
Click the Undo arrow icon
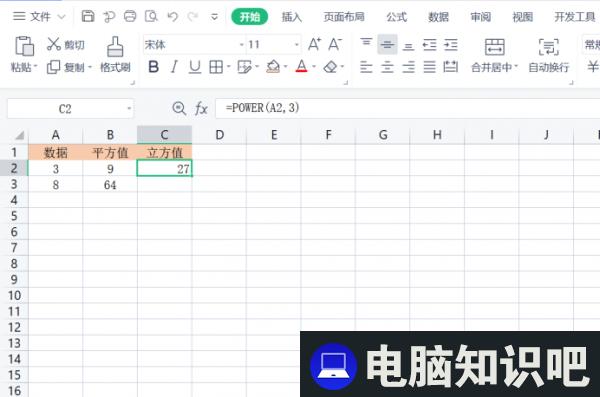point(173,16)
